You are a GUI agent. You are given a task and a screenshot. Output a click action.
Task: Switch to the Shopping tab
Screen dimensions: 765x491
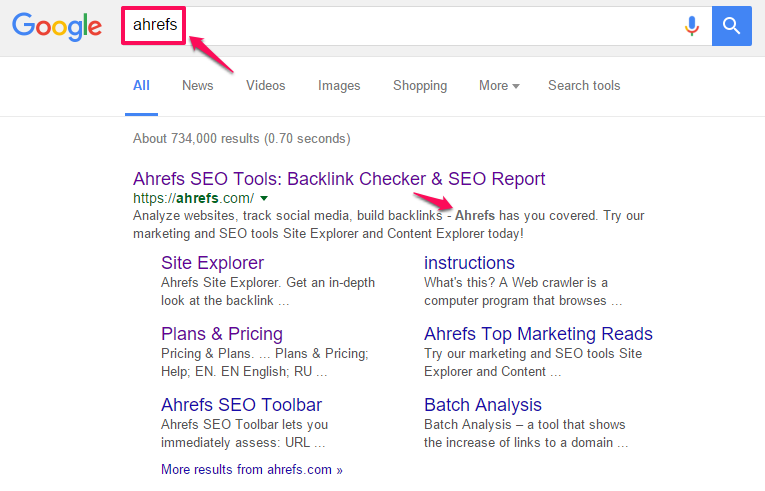coord(420,85)
